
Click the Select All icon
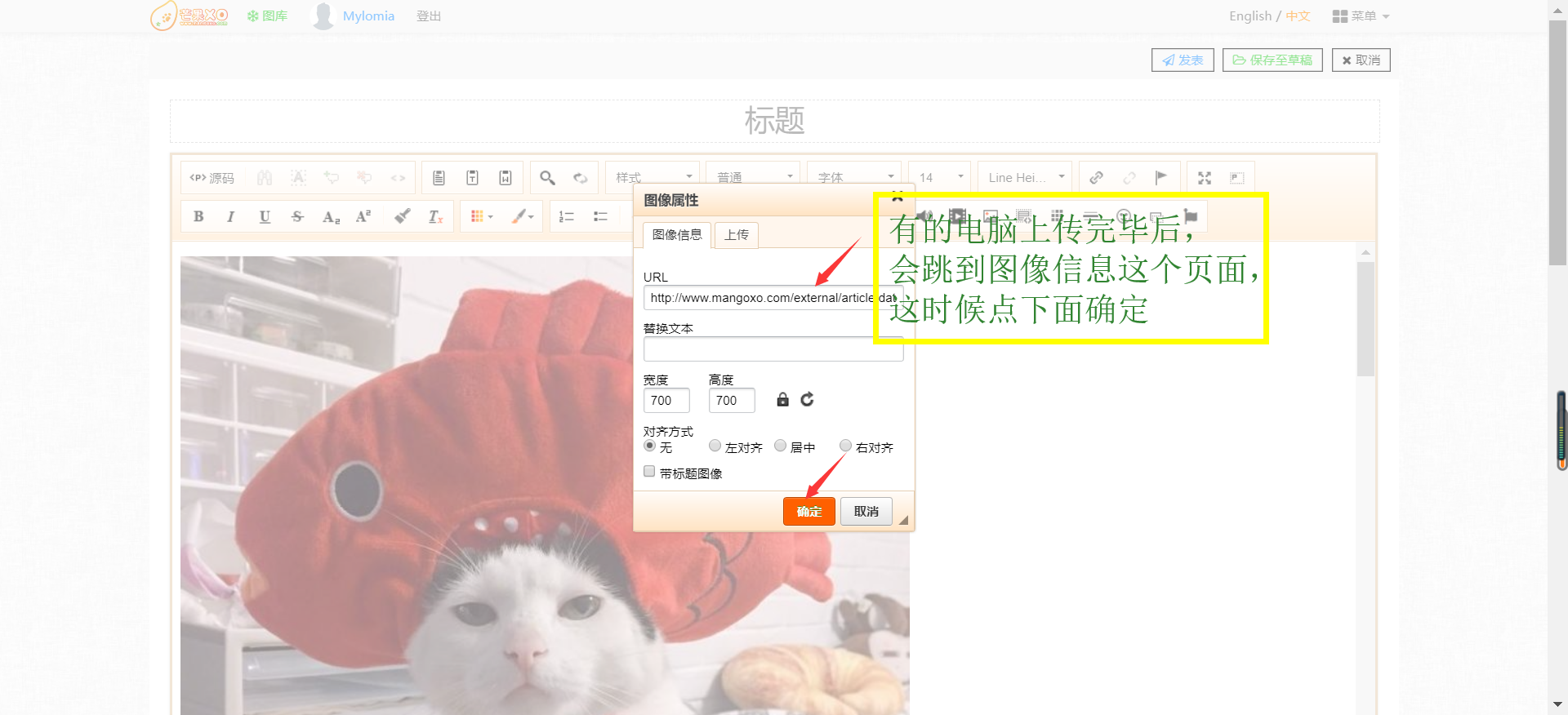pos(298,178)
